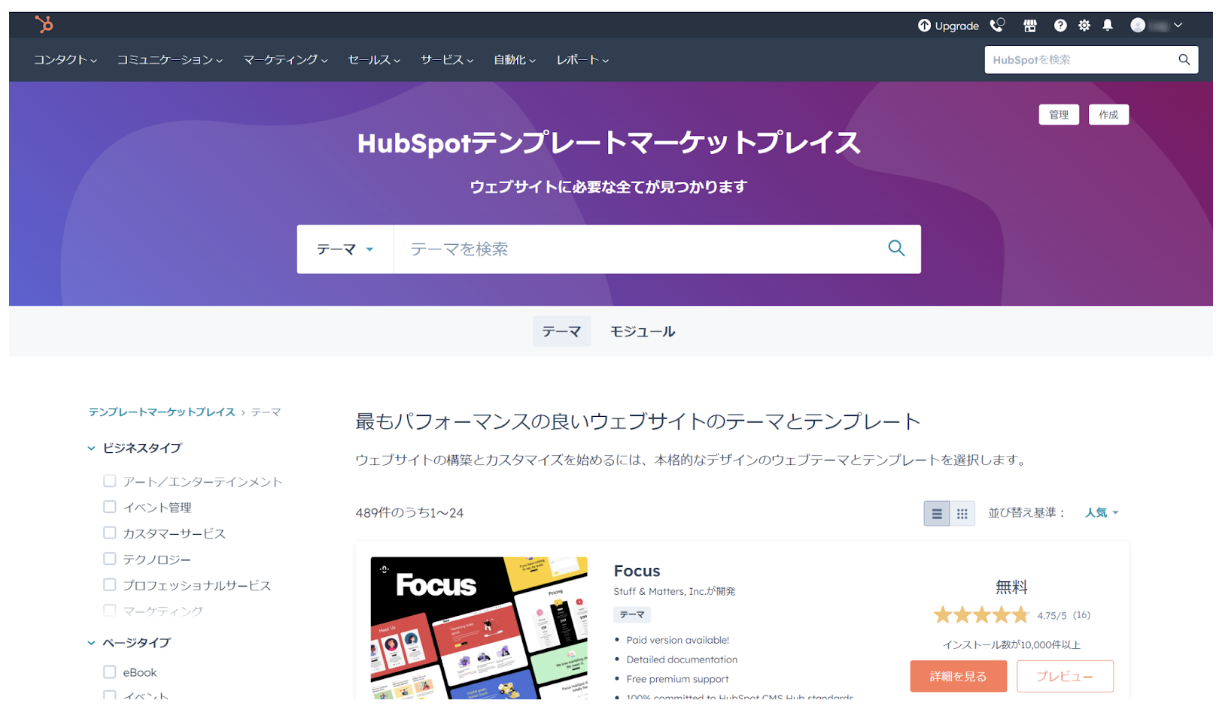Image resolution: width=1224 pixels, height=710 pixels.
Task: Open the サービス menu
Action: tap(447, 60)
